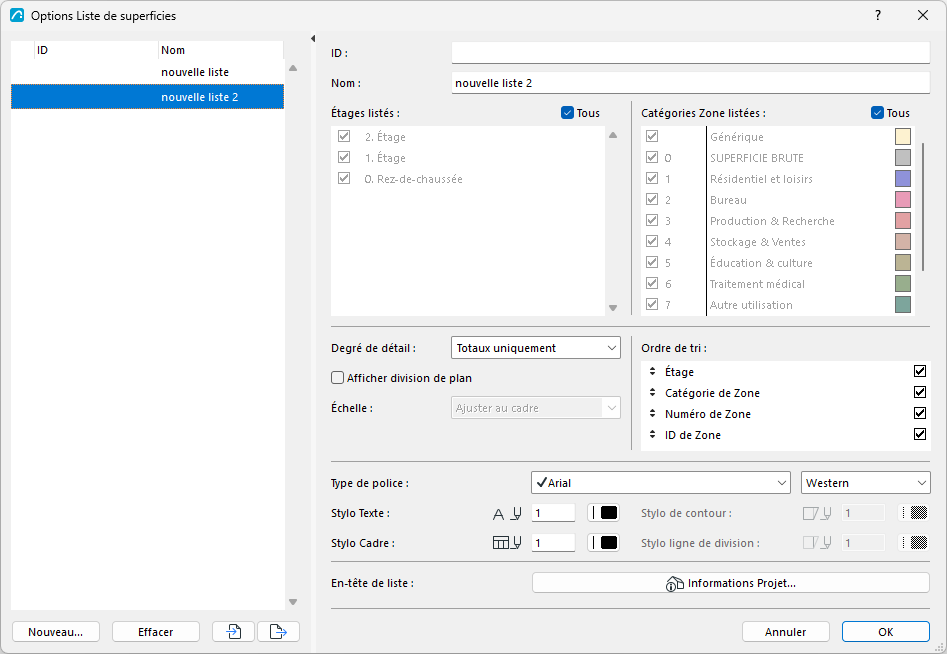
Task: Enable Afficher division de plan
Action: [338, 378]
